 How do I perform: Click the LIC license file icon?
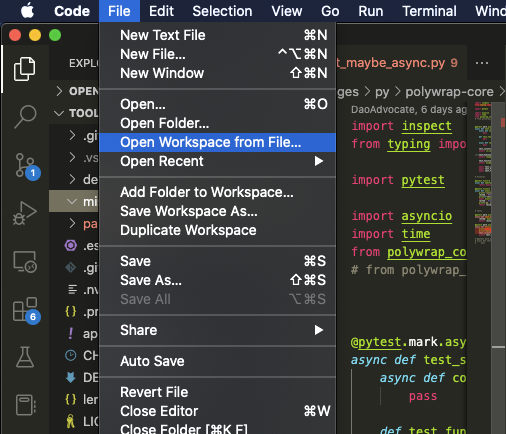point(70,421)
